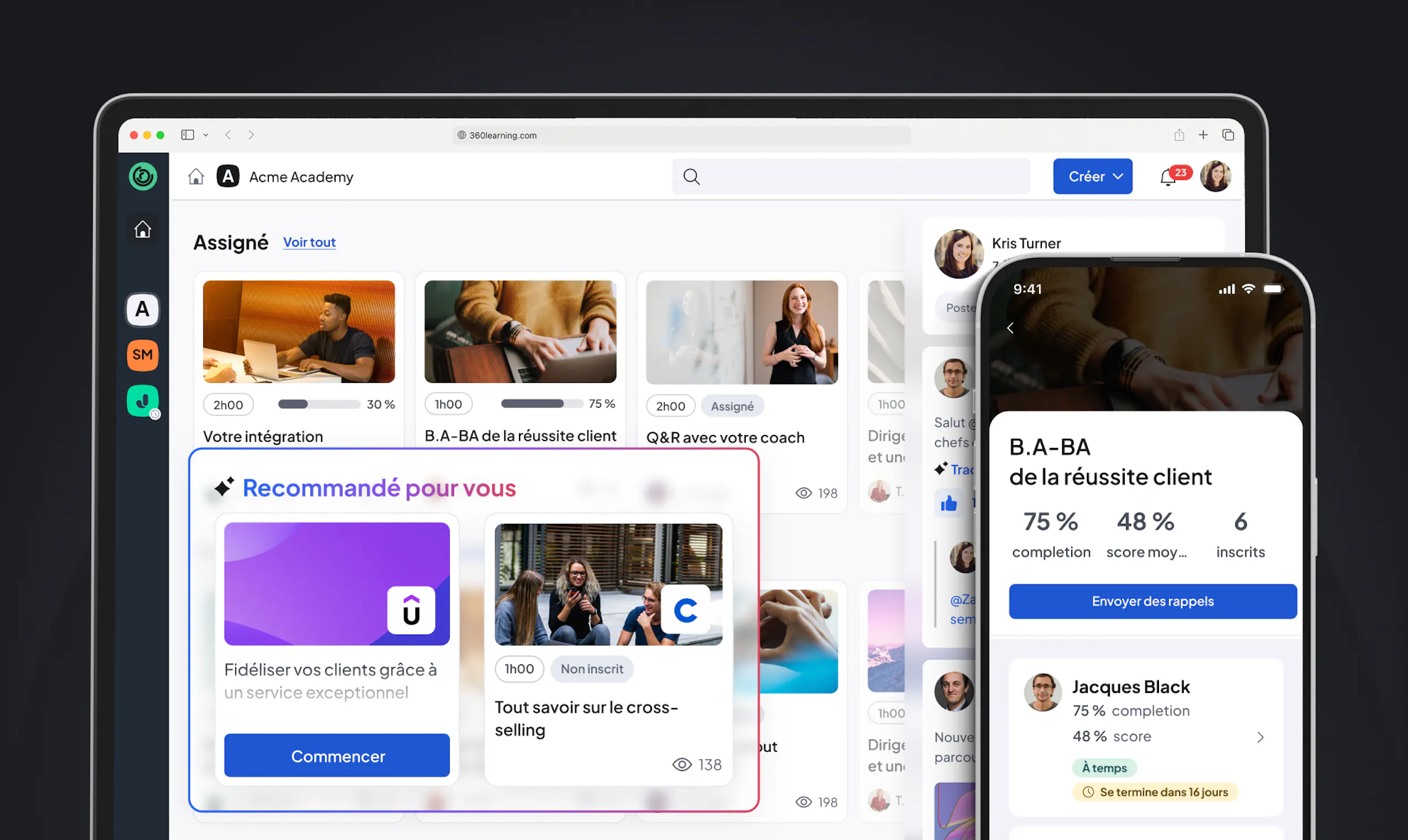Click the 'Votre intégration' course title

(263, 437)
